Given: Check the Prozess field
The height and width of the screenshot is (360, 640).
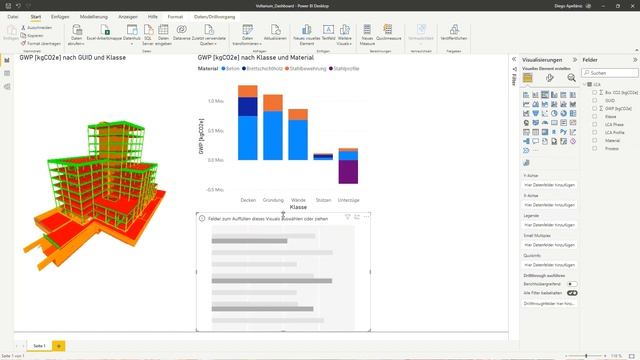Looking at the screenshot, I should click(x=595, y=149).
